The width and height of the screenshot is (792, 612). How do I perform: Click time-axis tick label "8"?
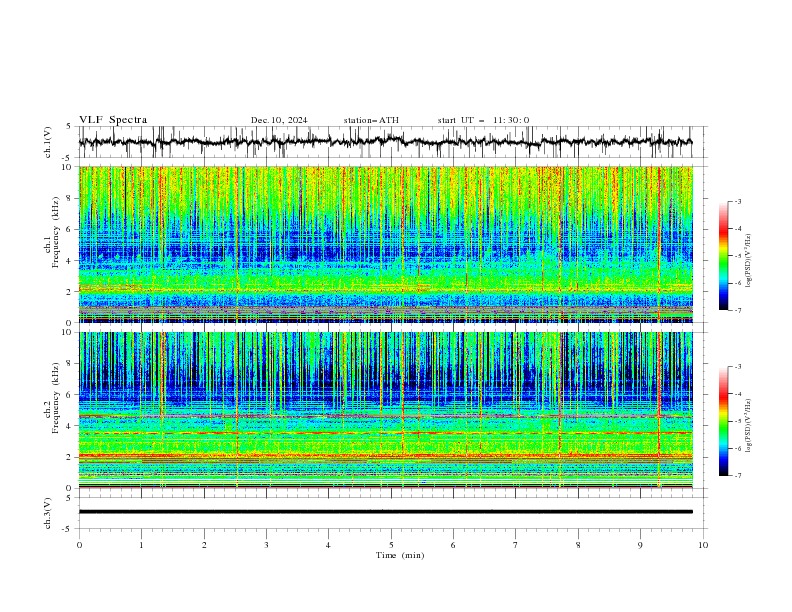[578, 545]
